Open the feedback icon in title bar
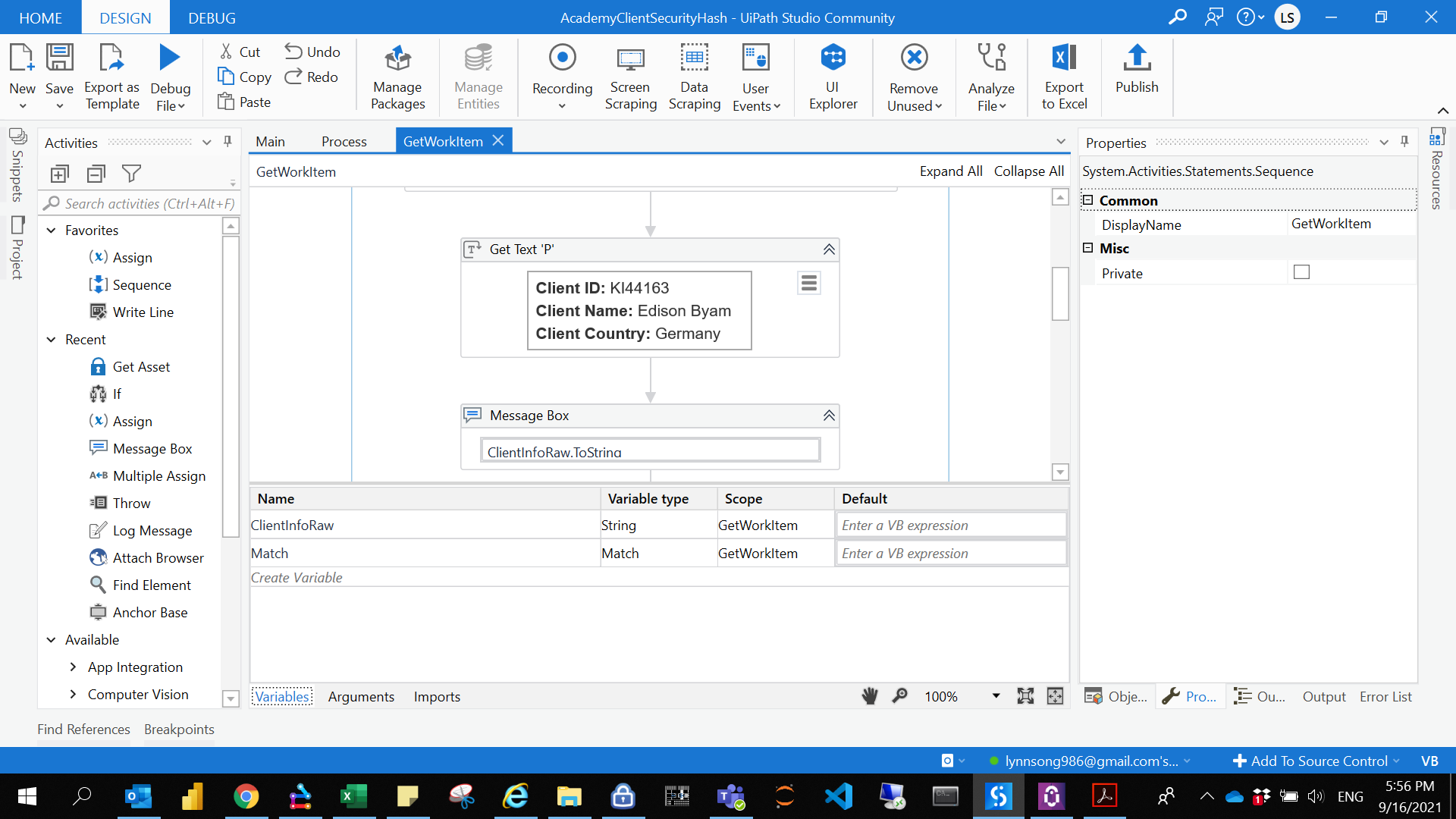1456x819 pixels. (1214, 17)
